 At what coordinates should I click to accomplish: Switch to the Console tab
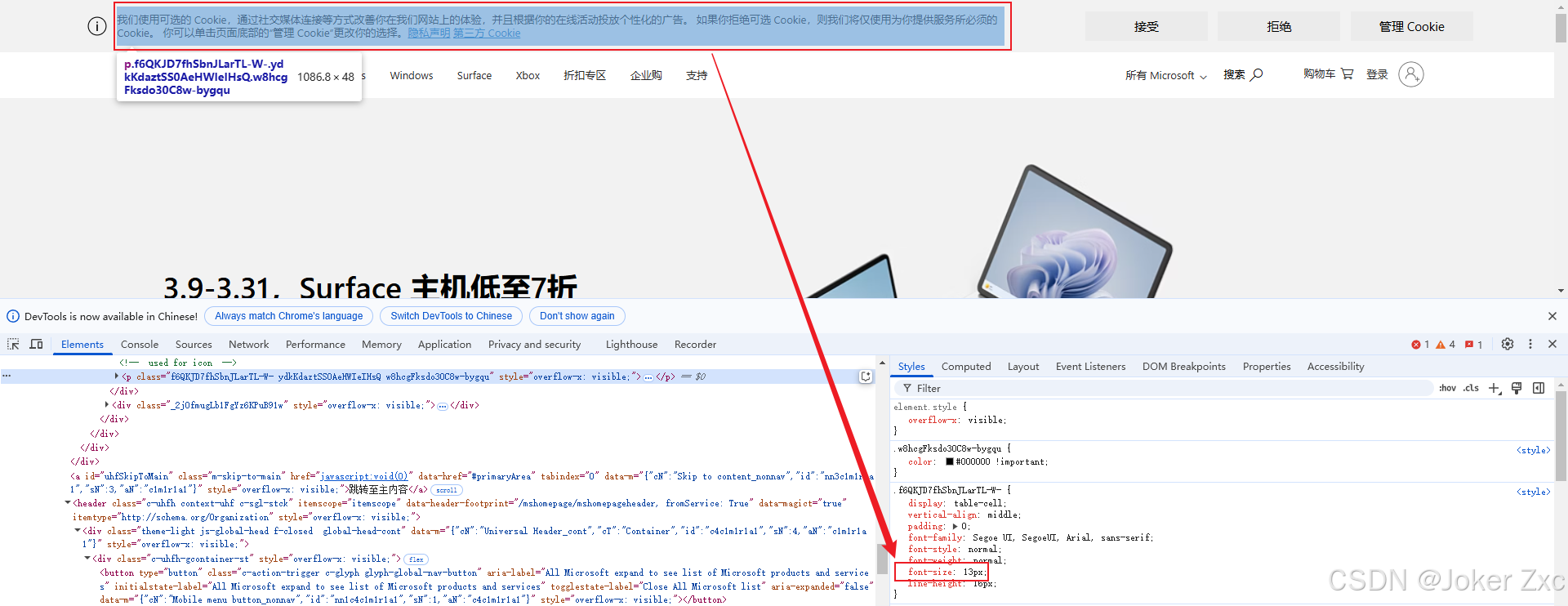coord(140,345)
